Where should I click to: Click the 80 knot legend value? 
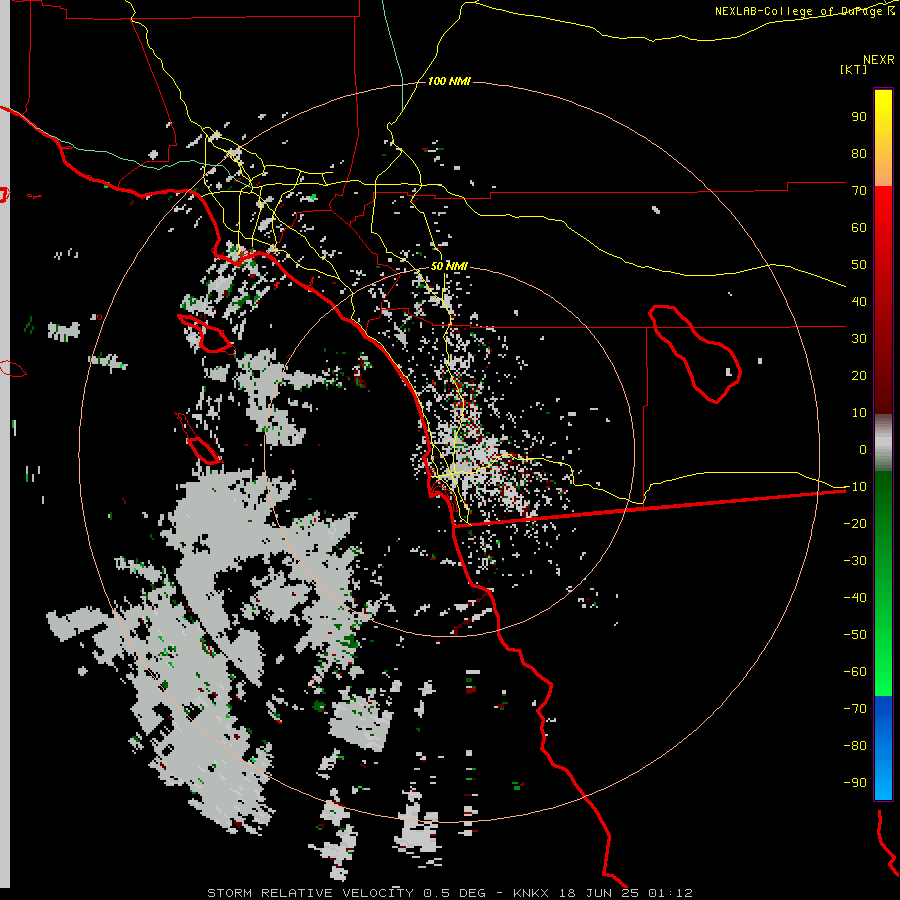tap(859, 154)
